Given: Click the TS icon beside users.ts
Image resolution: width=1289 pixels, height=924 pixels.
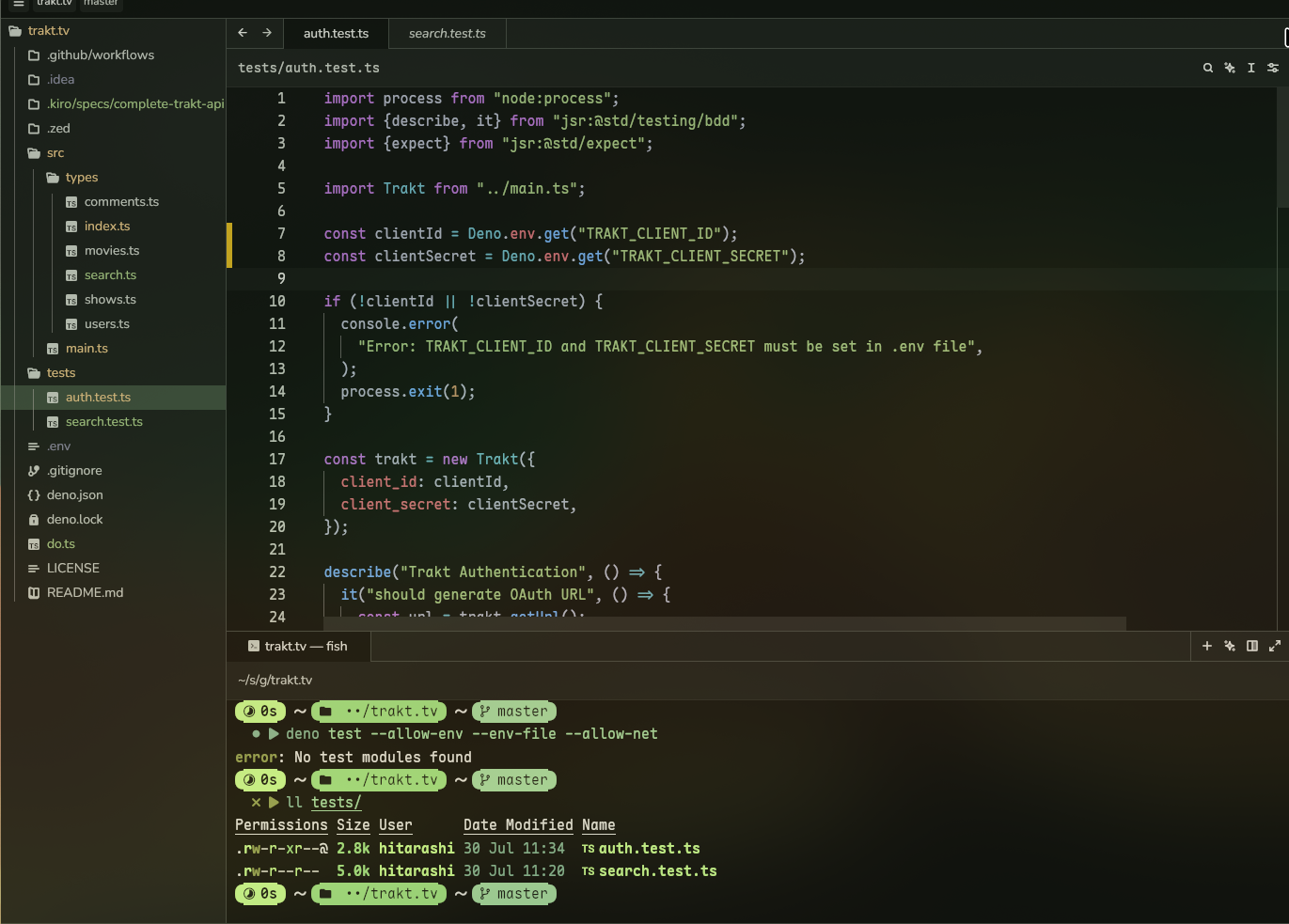Looking at the screenshot, I should [x=71, y=324].
